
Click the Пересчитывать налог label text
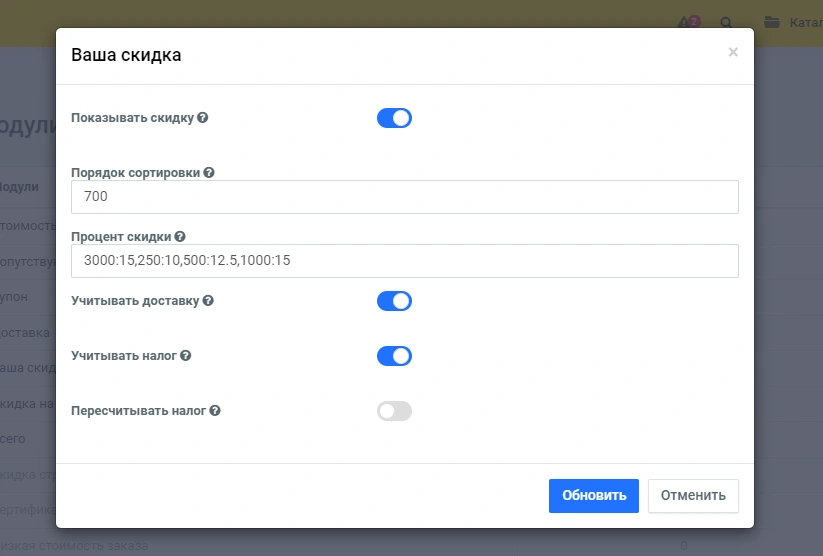point(138,410)
